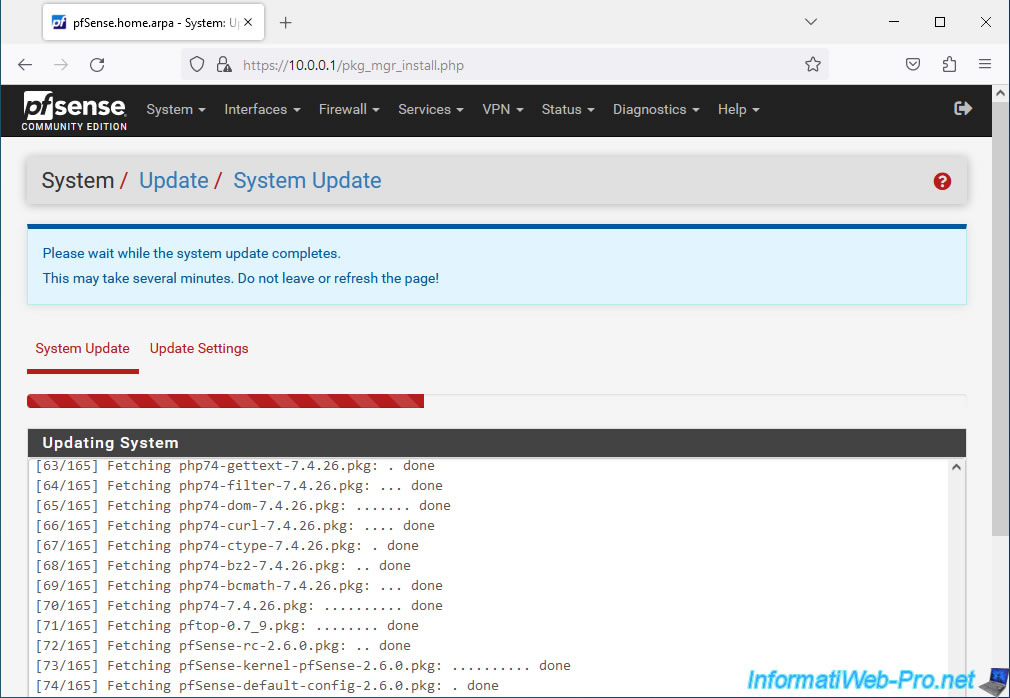
Task: Click the log line for pfSense-rc-2.6.0.pkg
Action: click(223, 645)
